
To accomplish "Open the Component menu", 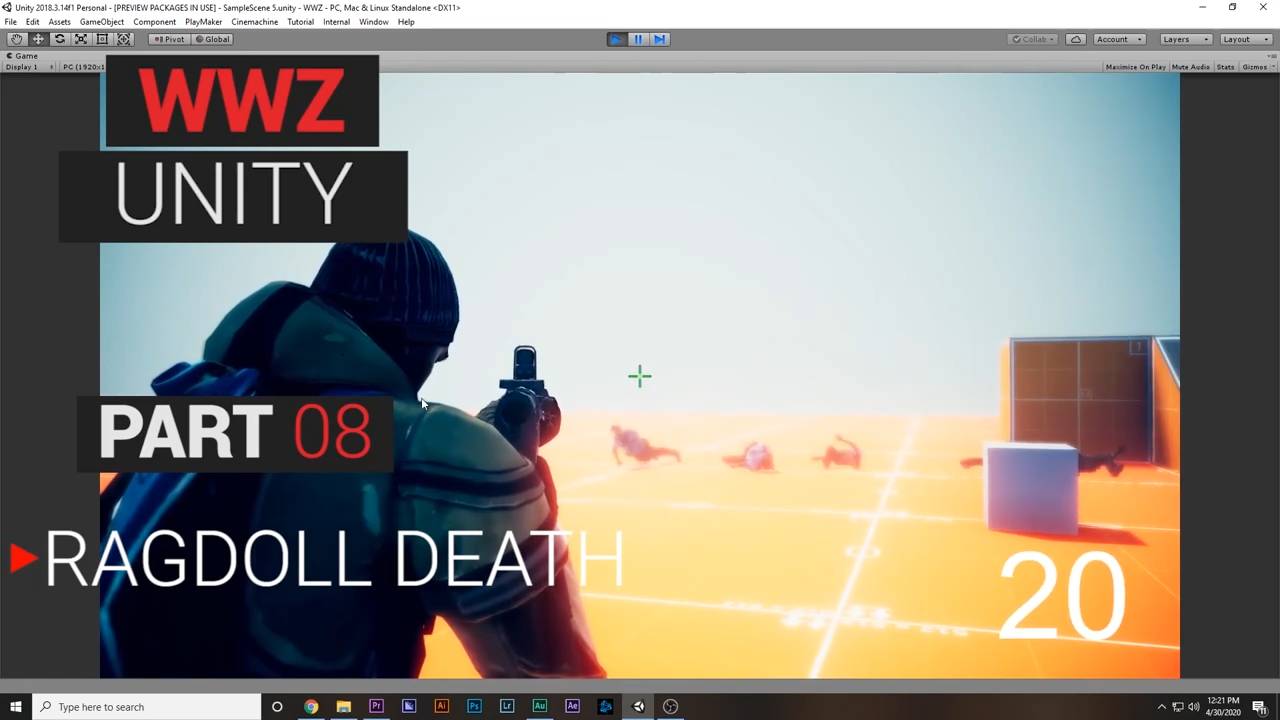I will click(155, 22).
